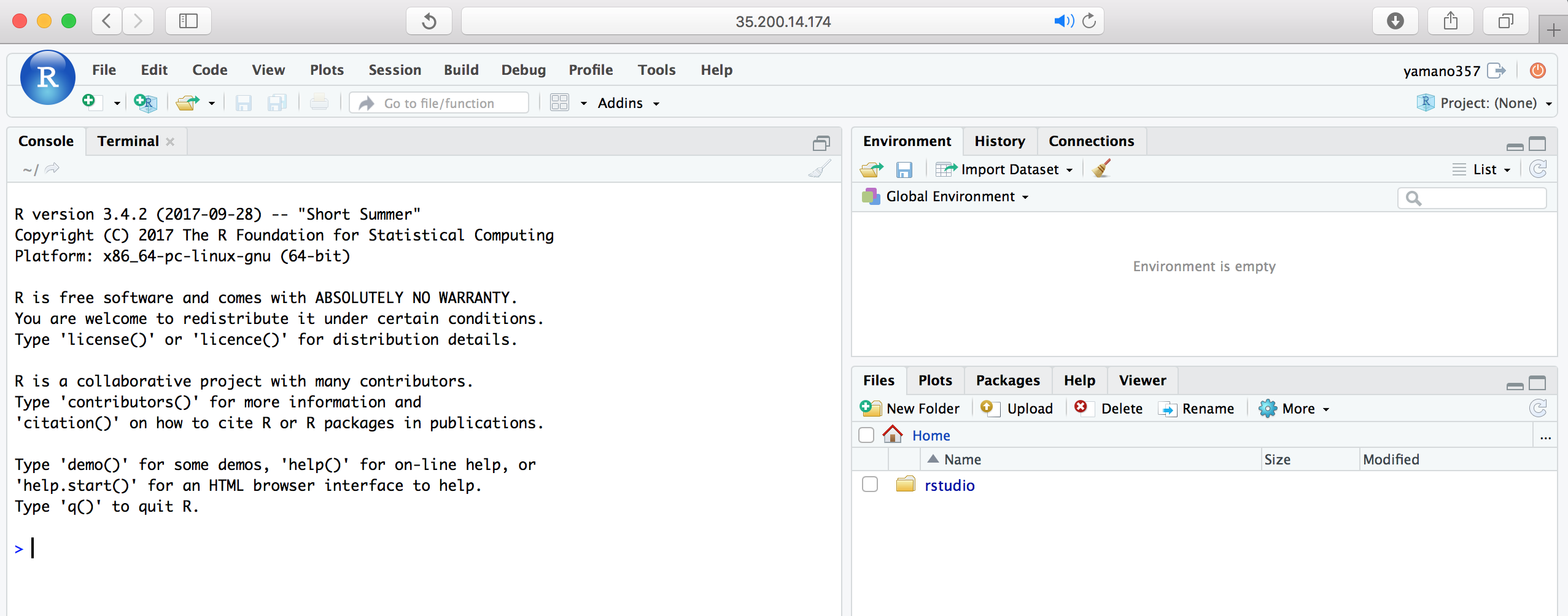Image resolution: width=1568 pixels, height=616 pixels.
Task: Clear environment objects with broom icon
Action: pyautogui.click(x=1102, y=168)
